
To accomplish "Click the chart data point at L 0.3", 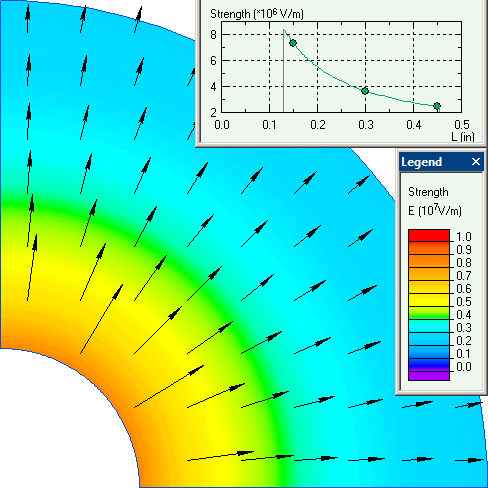I will pos(365,91).
